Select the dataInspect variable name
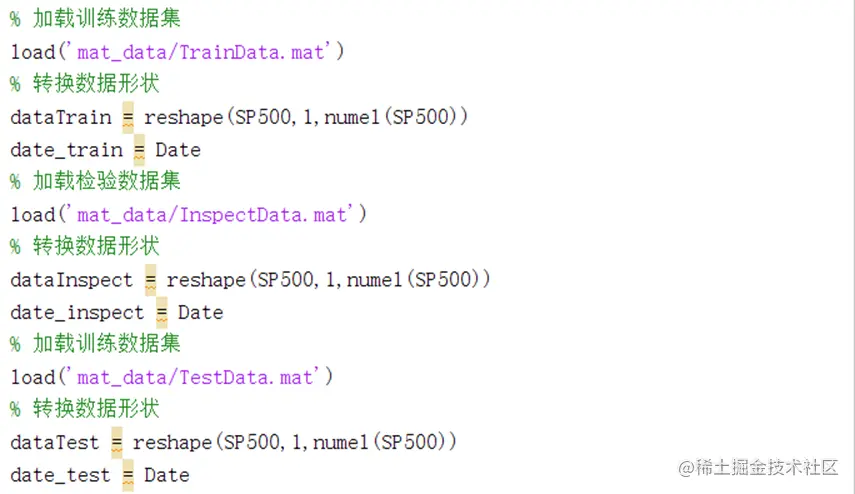This screenshot has height=494, width=855. pos(72,281)
